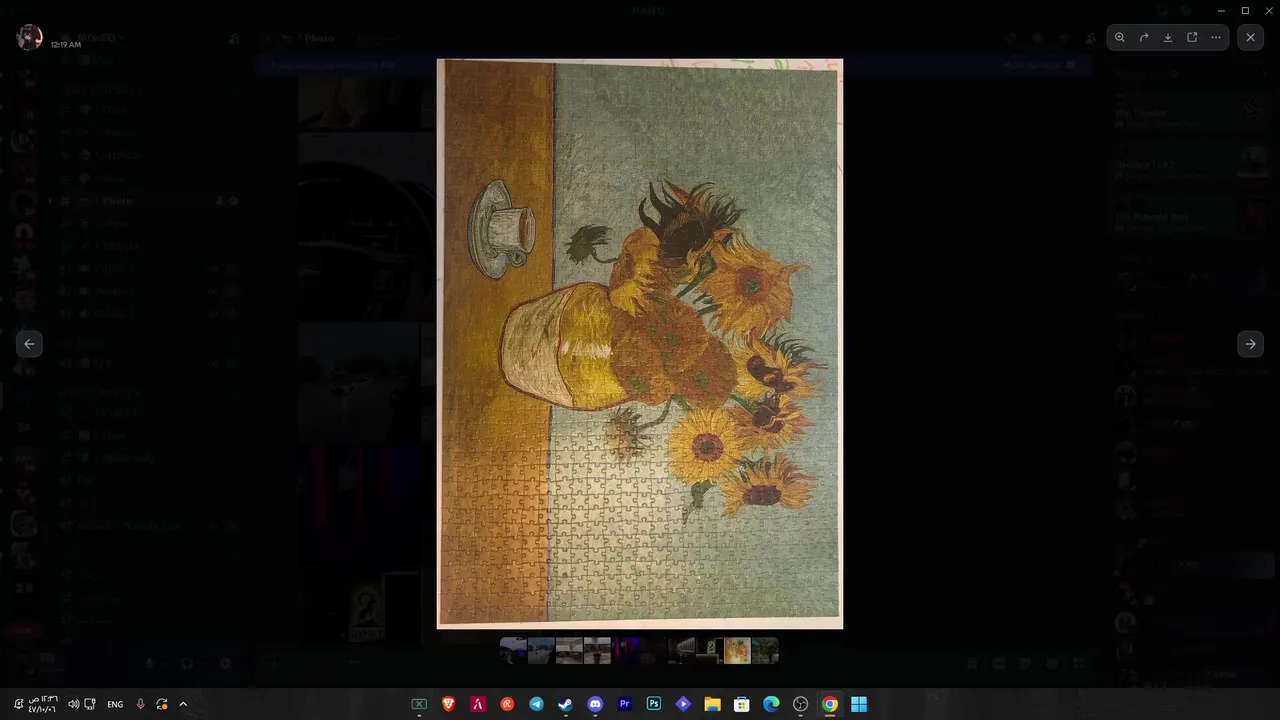This screenshot has width=1280, height=720.
Task: Click the microphone tray icon
Action: (140, 704)
